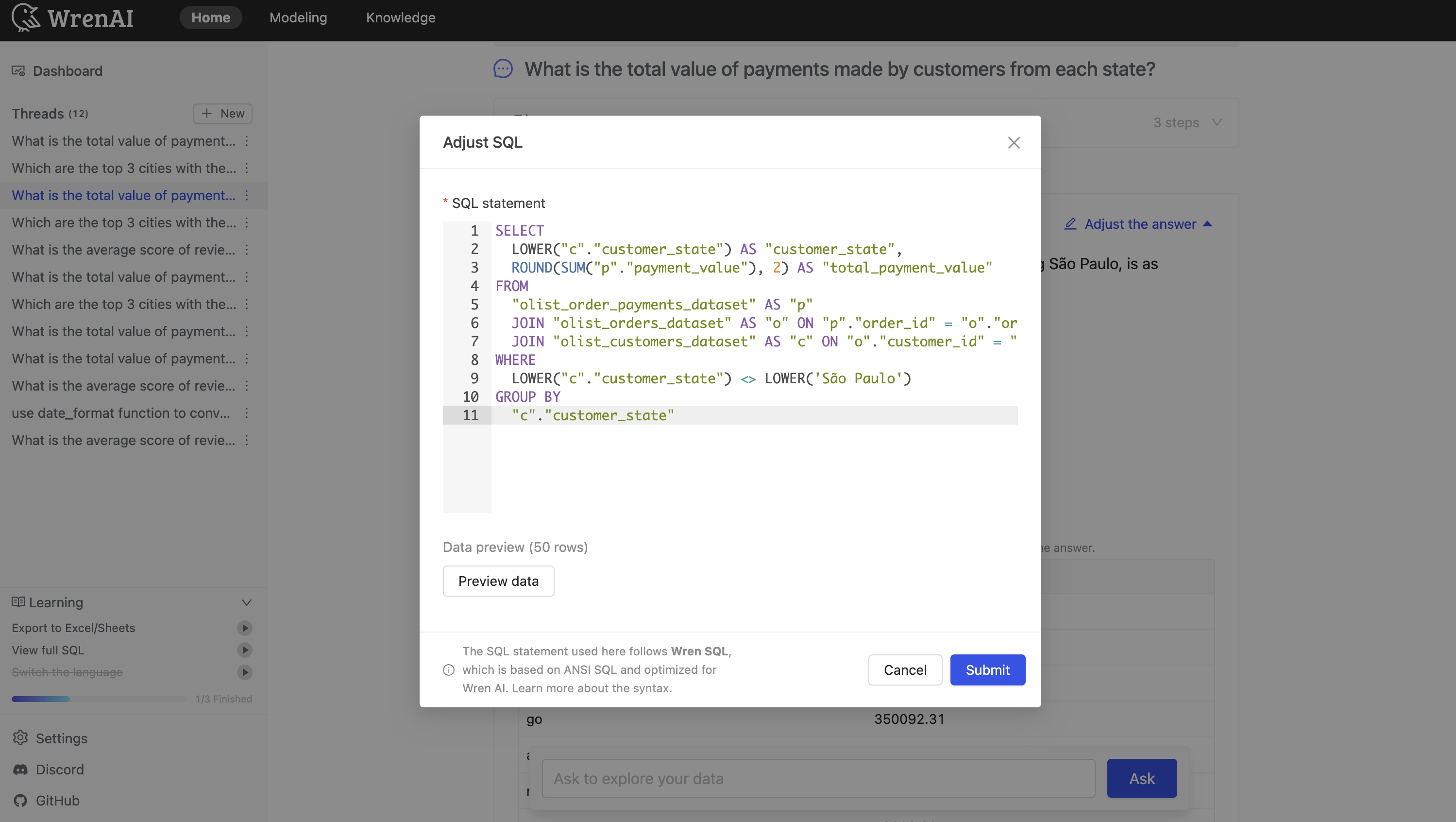Open options for last 'average score' thread

pos(246,441)
